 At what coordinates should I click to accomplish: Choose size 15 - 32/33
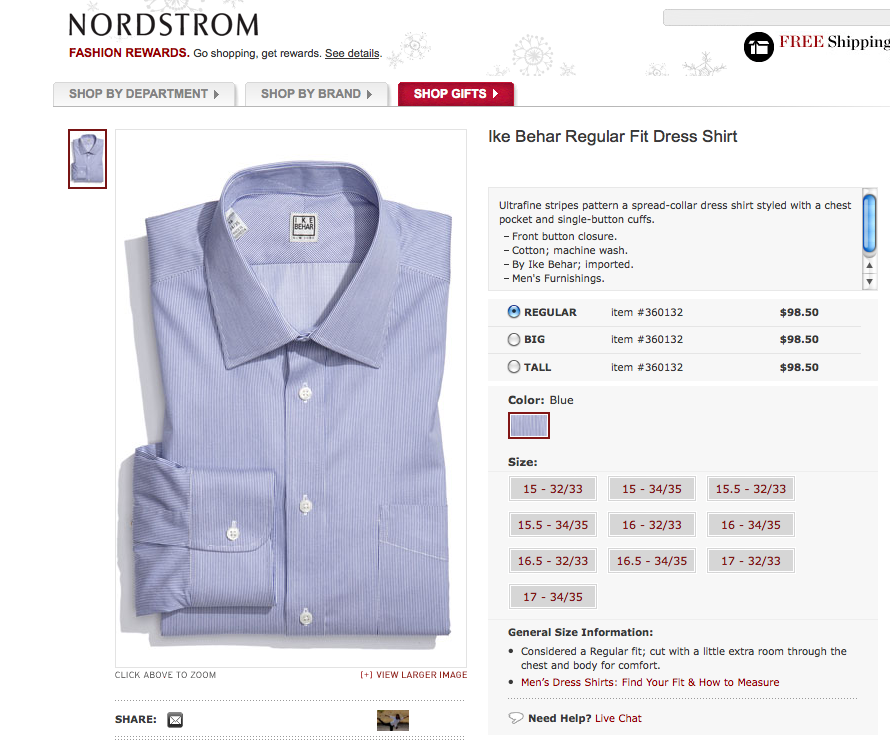pos(553,489)
